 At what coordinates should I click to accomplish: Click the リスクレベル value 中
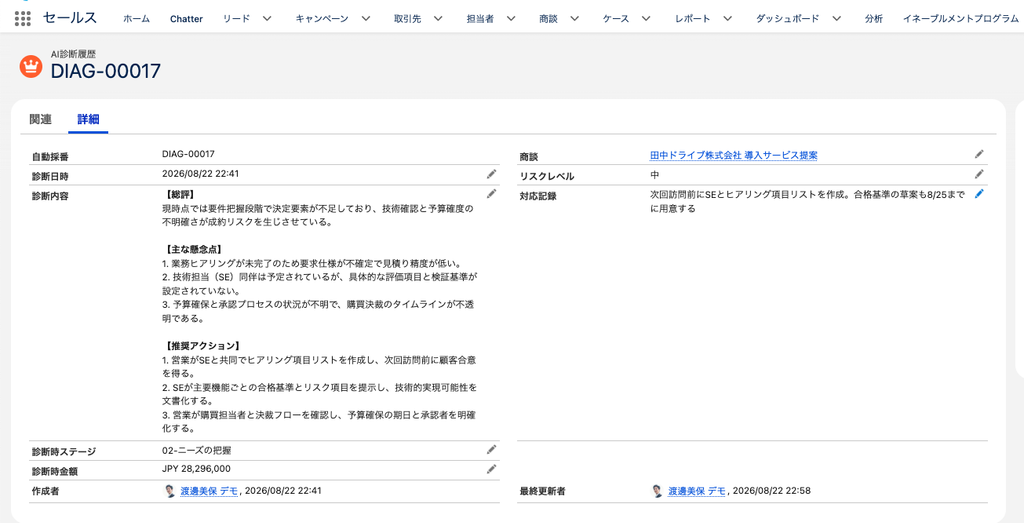coord(654,174)
